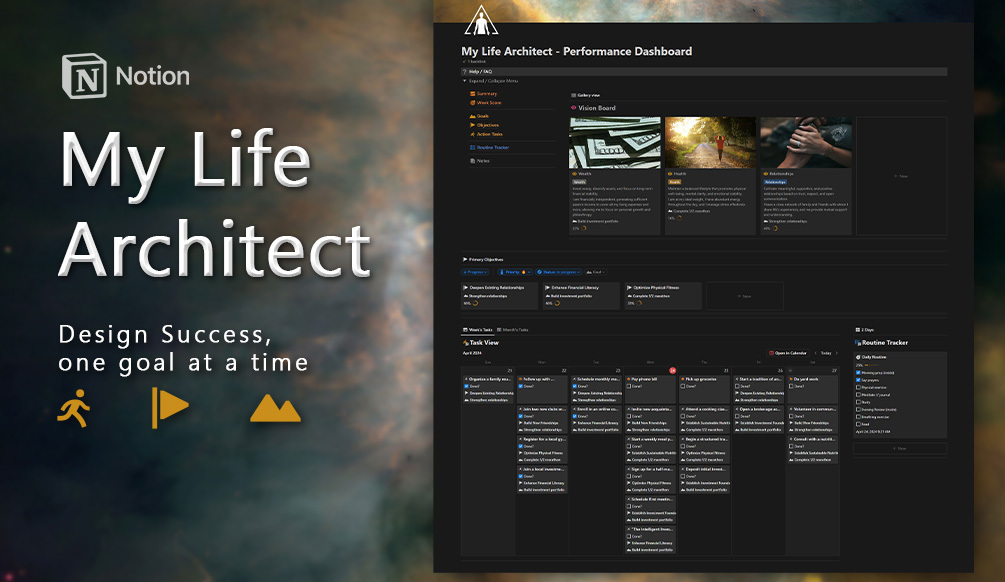The width and height of the screenshot is (1005, 582).
Task: Open the Goal filter dropdown
Action: tap(597, 272)
